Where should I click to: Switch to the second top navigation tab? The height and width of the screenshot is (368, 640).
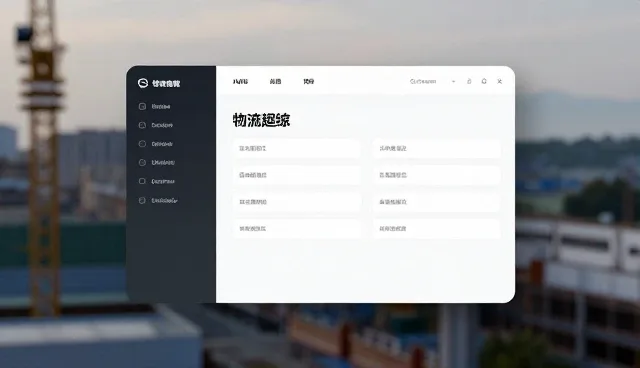click(x=276, y=82)
